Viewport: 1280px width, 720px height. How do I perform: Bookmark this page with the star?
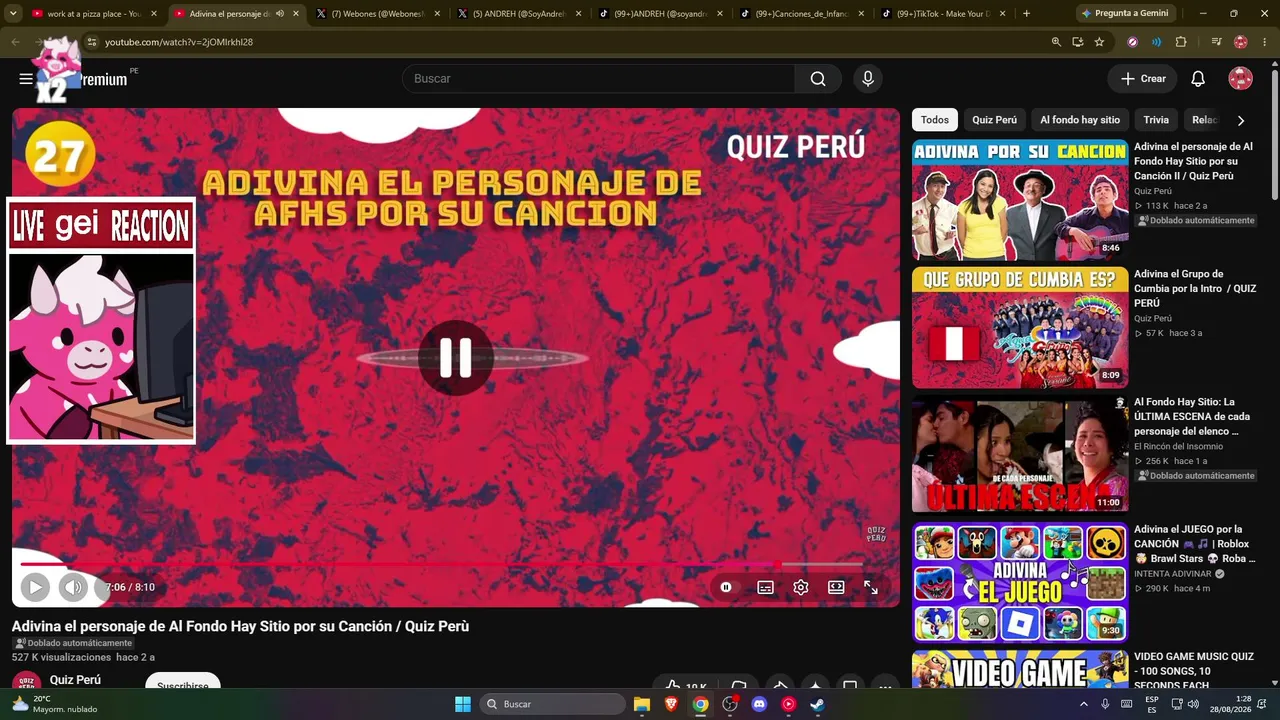[1100, 42]
